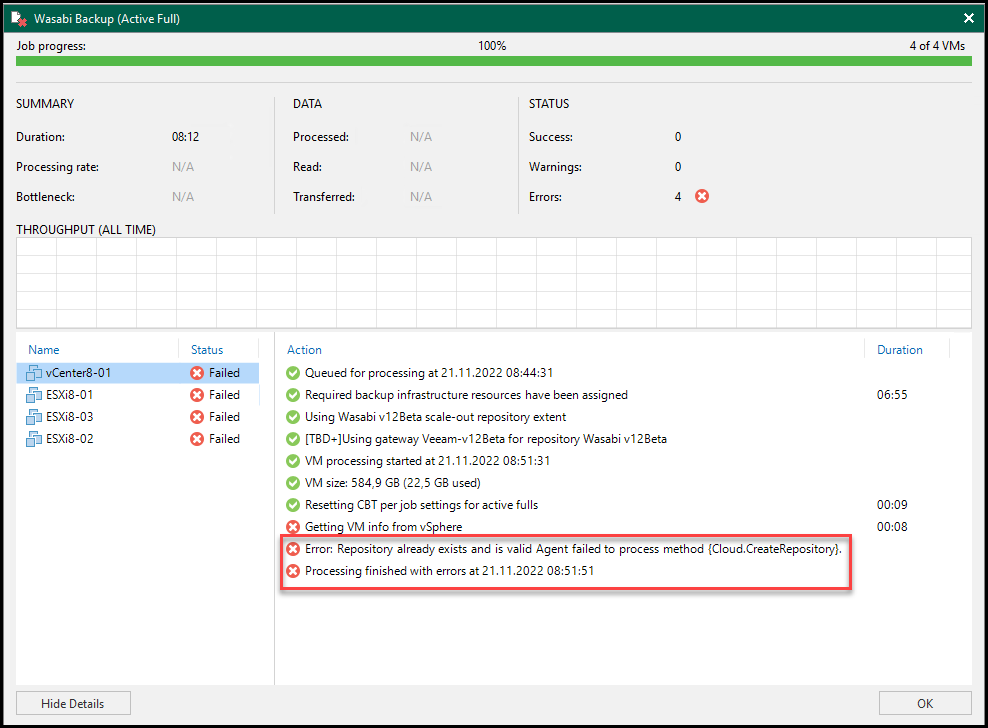This screenshot has height=728, width=988.
Task: Click the ESXi8-01 VM icon
Action: coord(34,395)
